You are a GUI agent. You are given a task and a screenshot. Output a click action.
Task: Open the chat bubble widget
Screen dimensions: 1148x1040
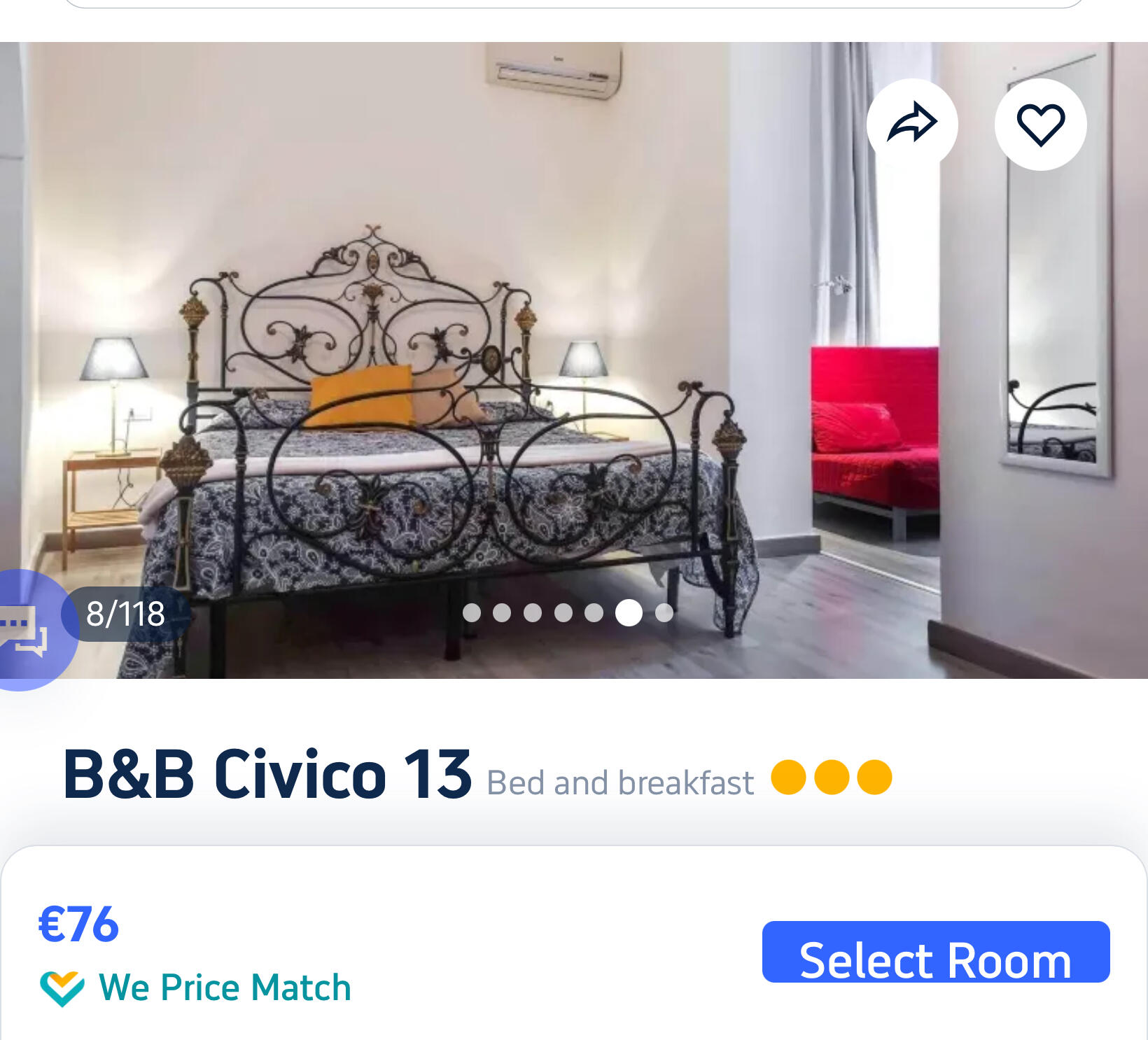tap(28, 630)
